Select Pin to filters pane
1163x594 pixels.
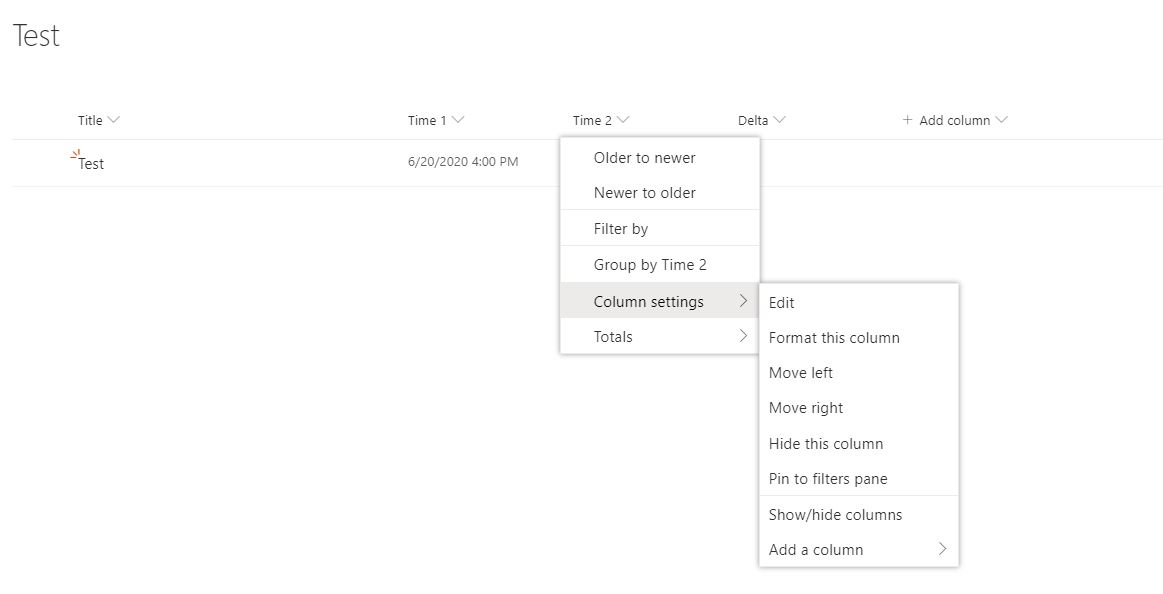(827, 479)
